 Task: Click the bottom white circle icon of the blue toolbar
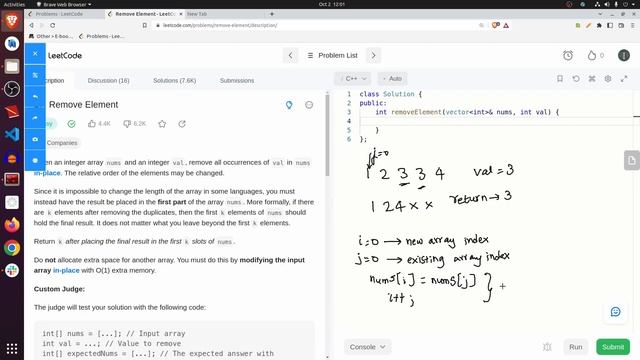(x=35, y=160)
